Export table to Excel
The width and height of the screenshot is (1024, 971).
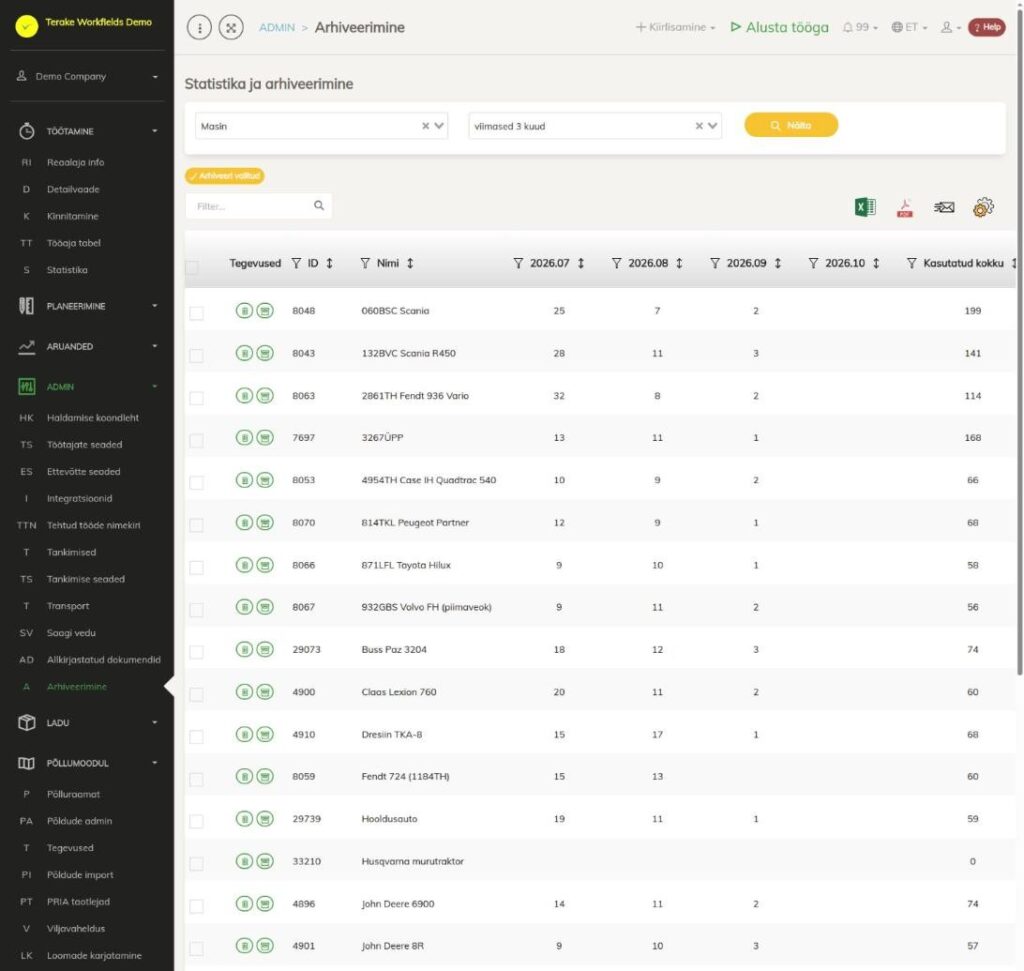tap(865, 207)
